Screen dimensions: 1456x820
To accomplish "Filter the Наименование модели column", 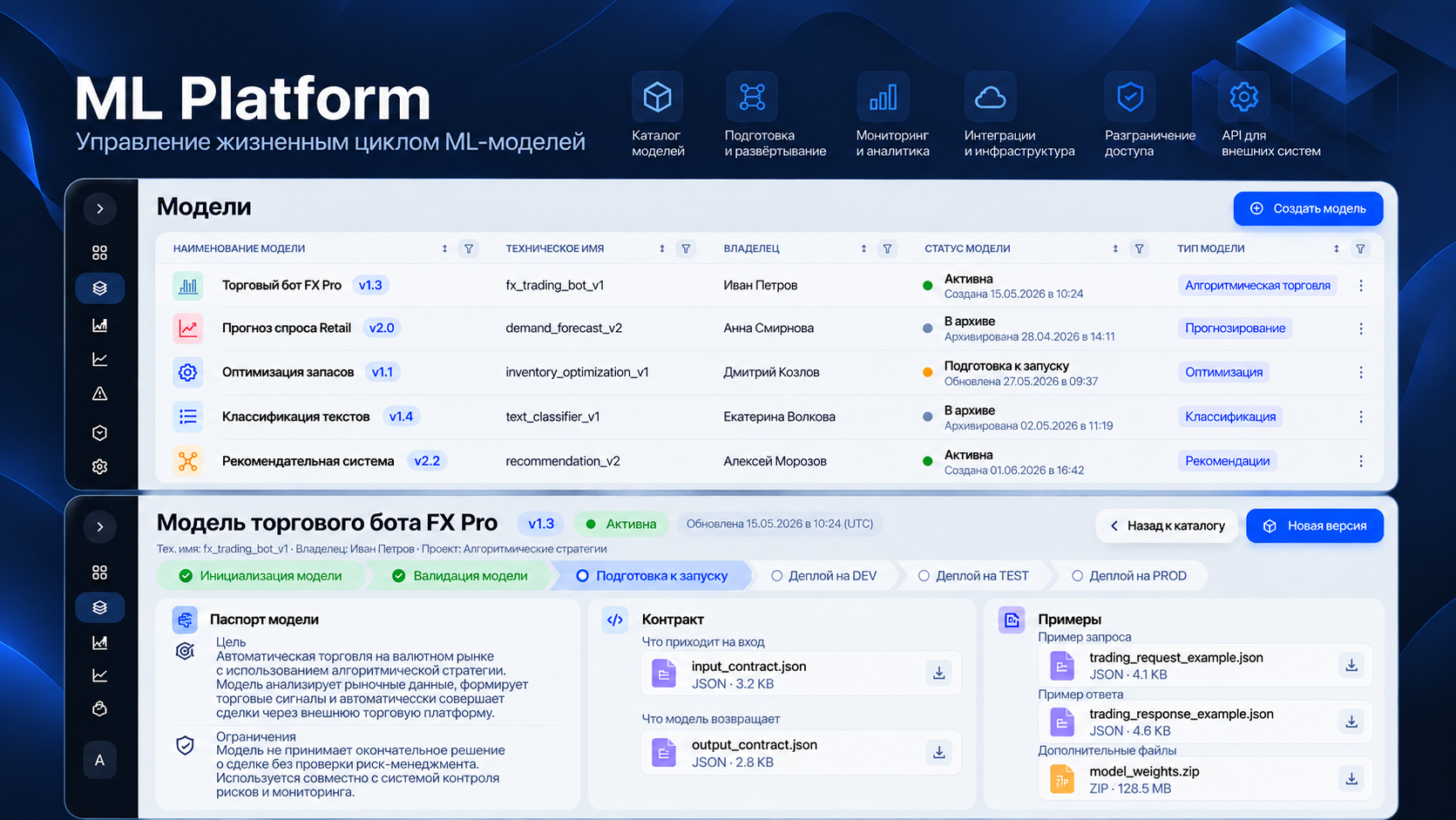I will point(469,248).
